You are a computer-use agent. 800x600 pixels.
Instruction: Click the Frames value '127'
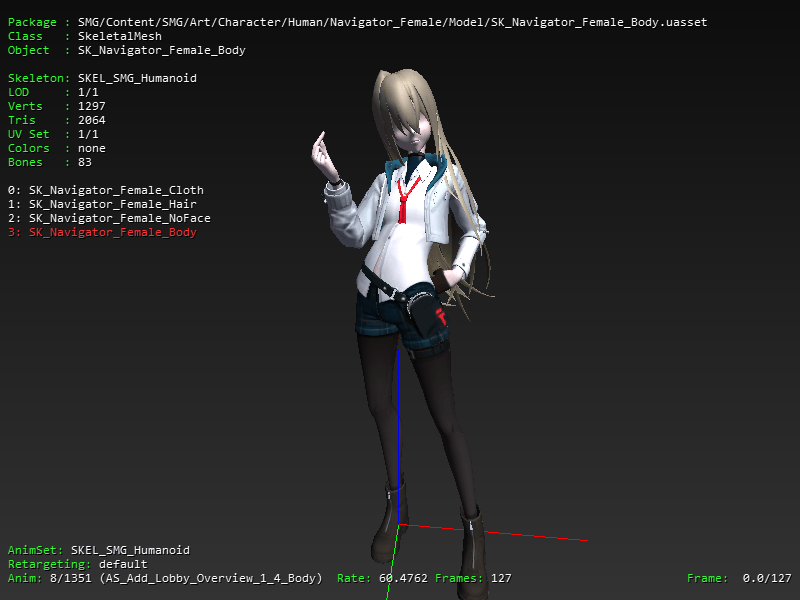pyautogui.click(x=501, y=578)
